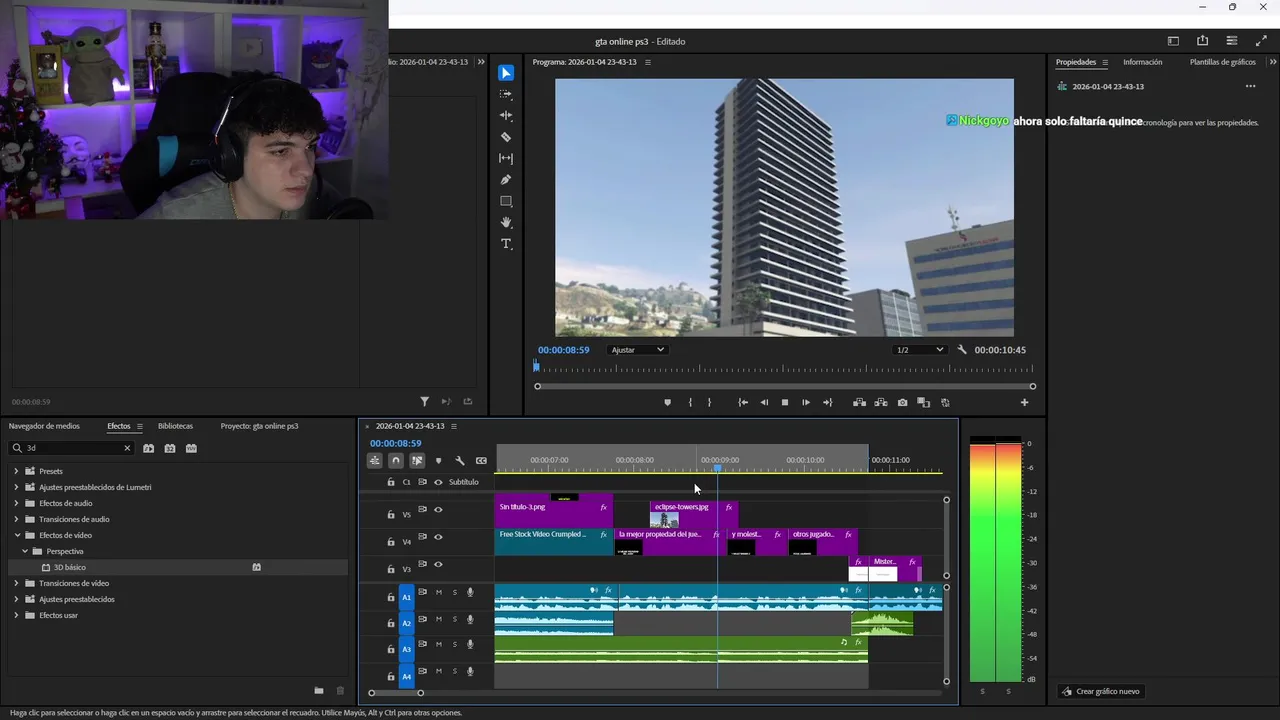Viewport: 1280px width, 720px height.
Task: Open Proyecto: gta online ps3 tab
Action: 259,426
